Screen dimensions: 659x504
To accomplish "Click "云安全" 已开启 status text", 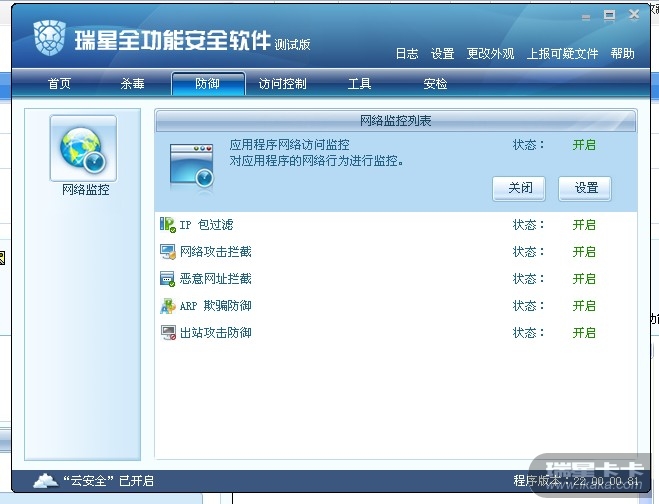I will (108, 480).
